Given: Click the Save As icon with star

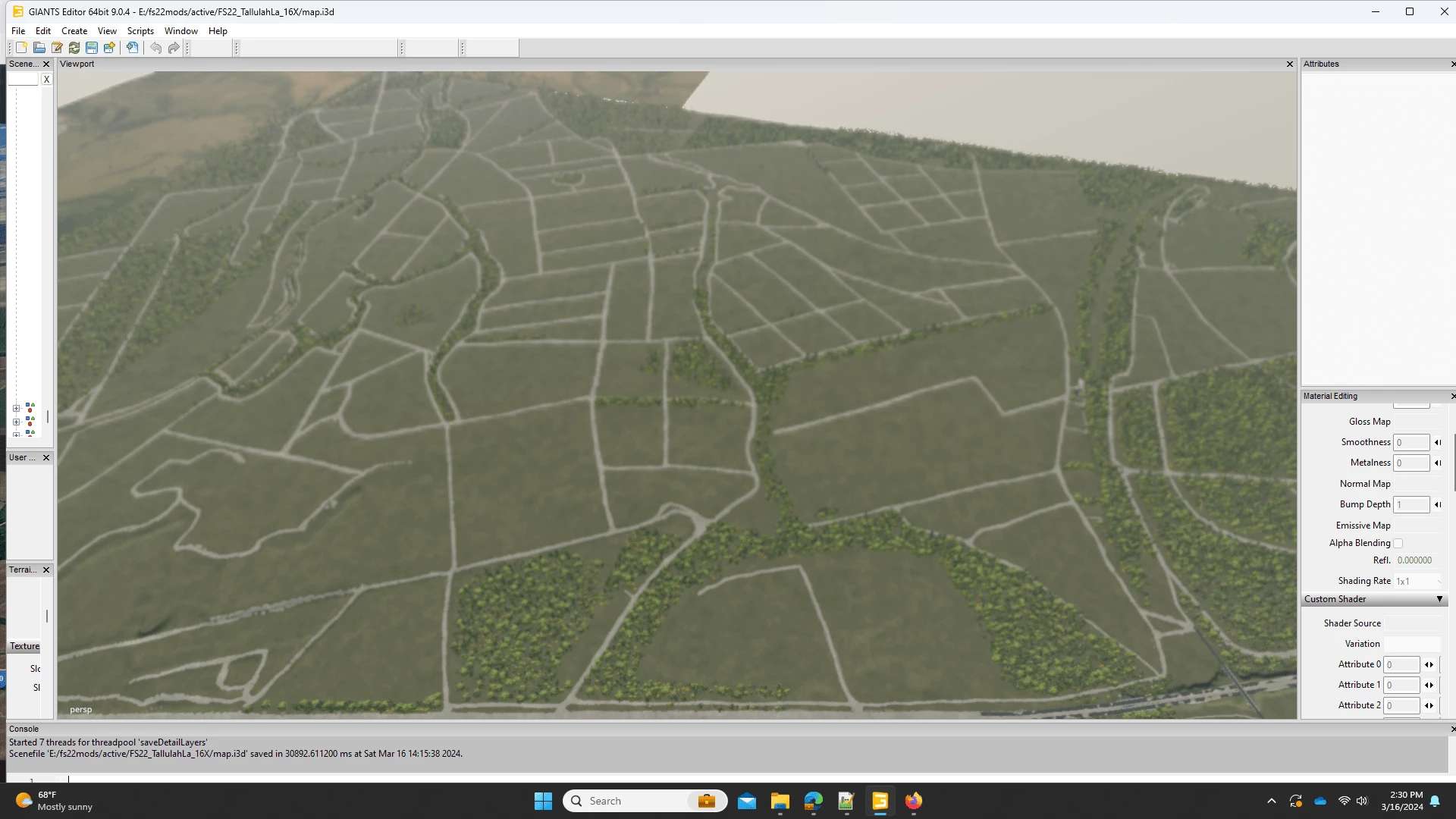Looking at the screenshot, I should (109, 48).
